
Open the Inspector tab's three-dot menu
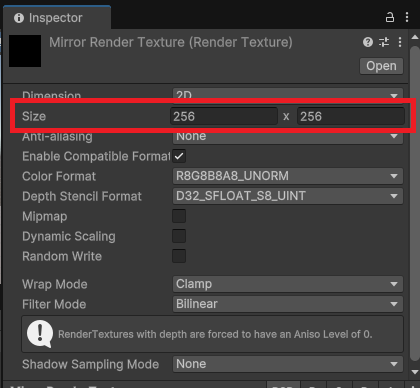pyautogui.click(x=407, y=17)
